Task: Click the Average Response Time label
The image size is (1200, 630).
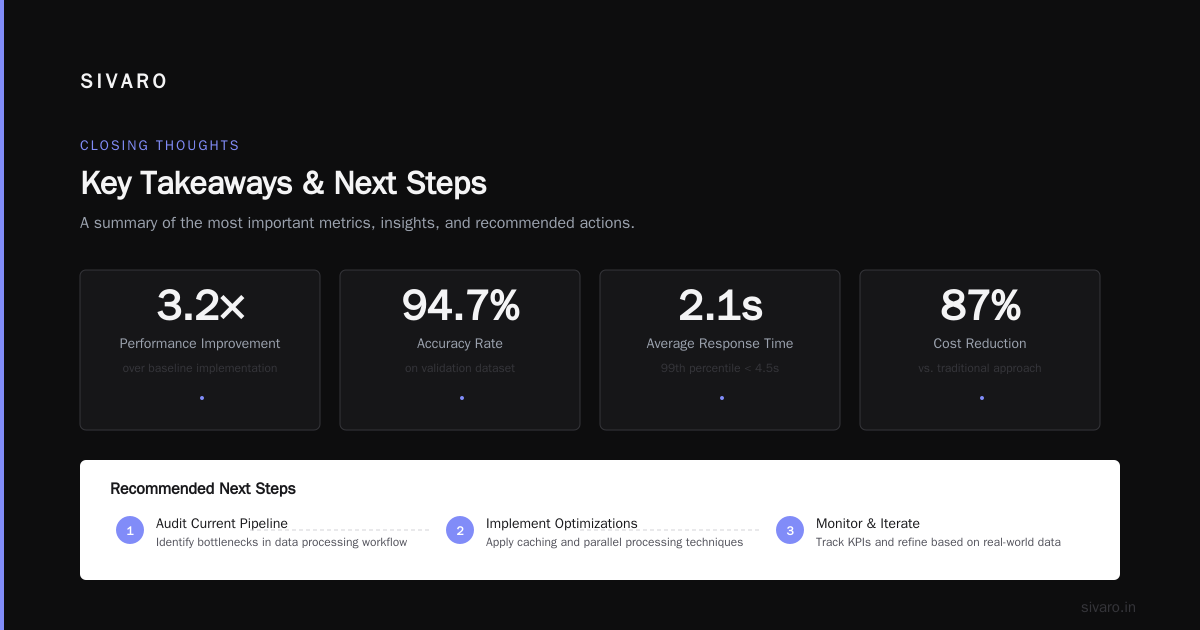Action: tap(720, 344)
